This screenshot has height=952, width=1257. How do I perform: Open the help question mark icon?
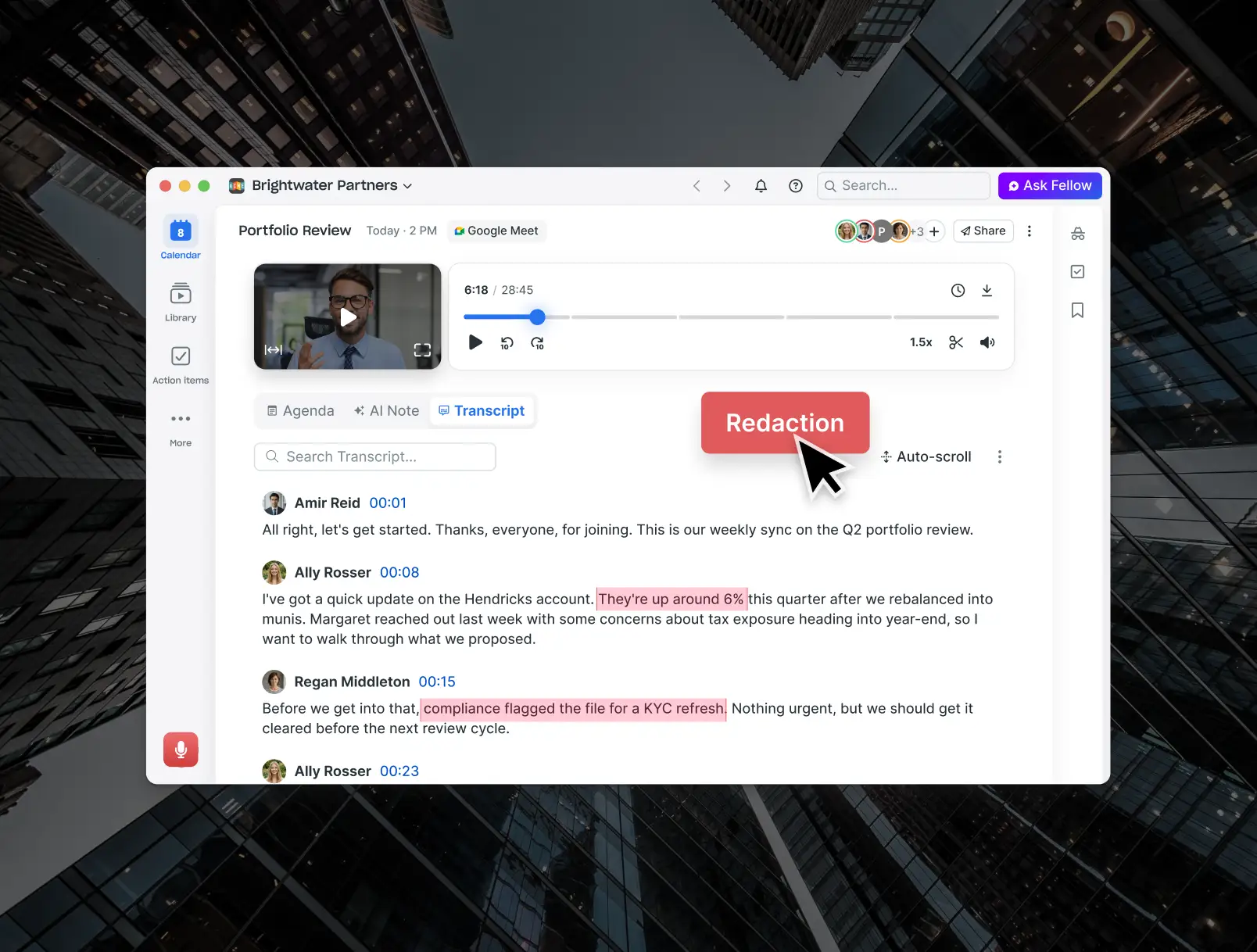click(796, 186)
